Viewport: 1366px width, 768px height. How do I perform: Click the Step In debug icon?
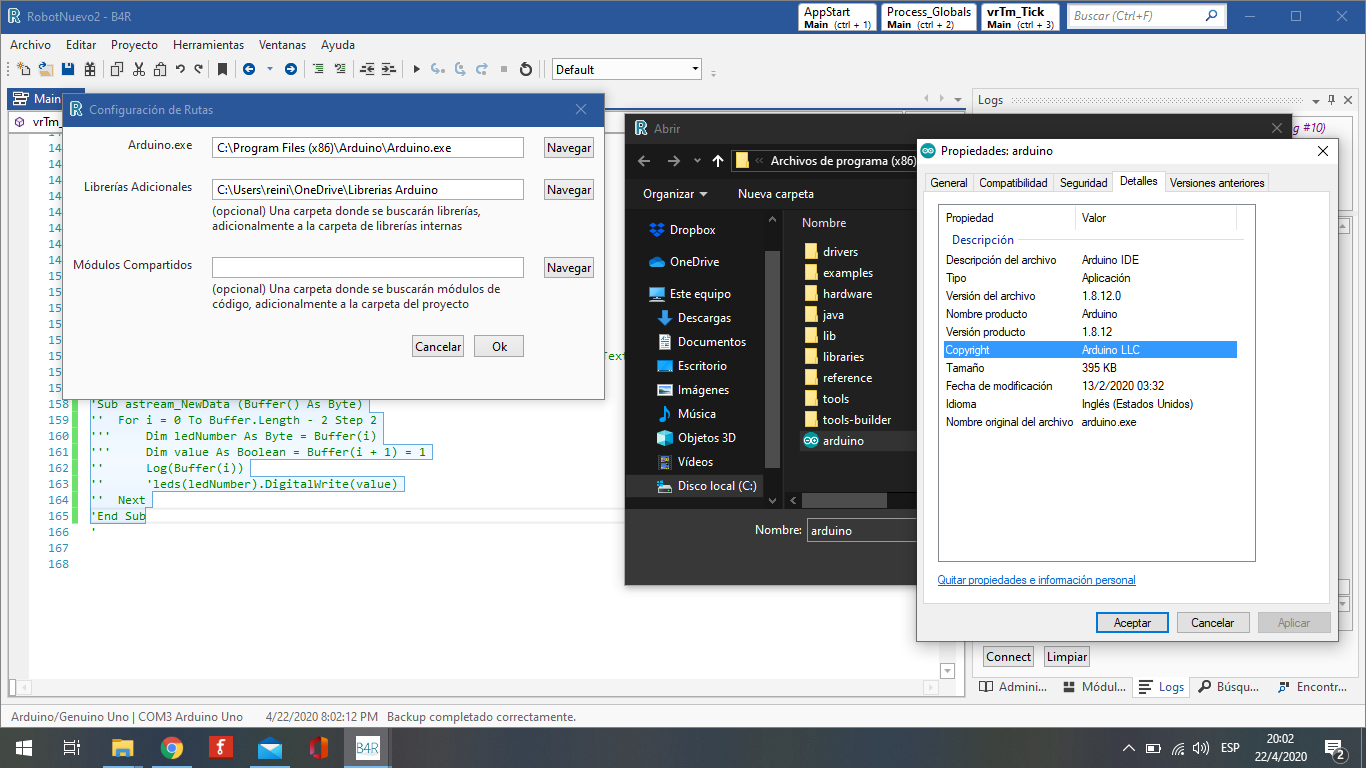(x=437, y=69)
